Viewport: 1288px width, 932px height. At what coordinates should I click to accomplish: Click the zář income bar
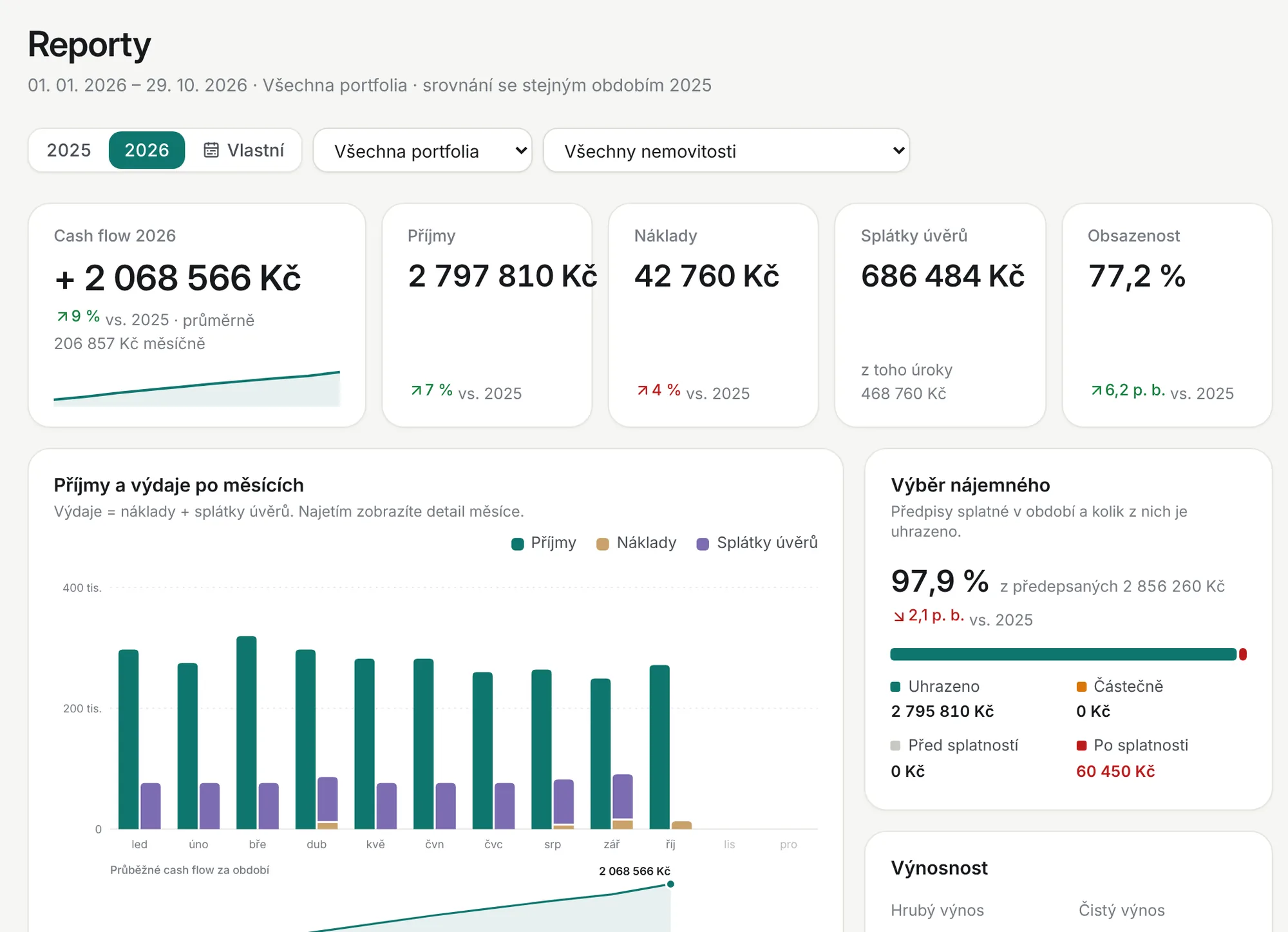(x=601, y=754)
